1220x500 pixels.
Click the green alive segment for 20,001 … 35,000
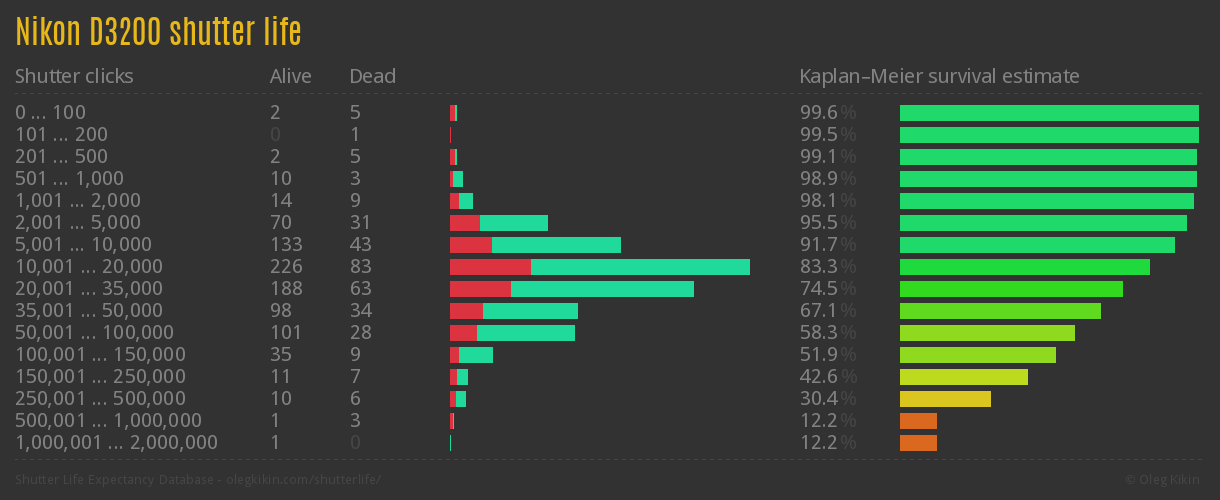click(x=602, y=289)
